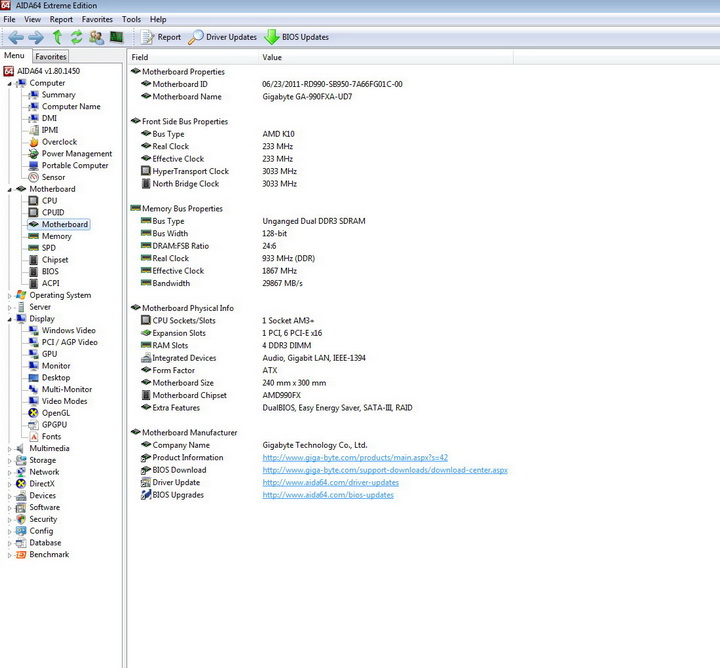
Task: Select the GPGPU icon item
Action: (x=34, y=425)
